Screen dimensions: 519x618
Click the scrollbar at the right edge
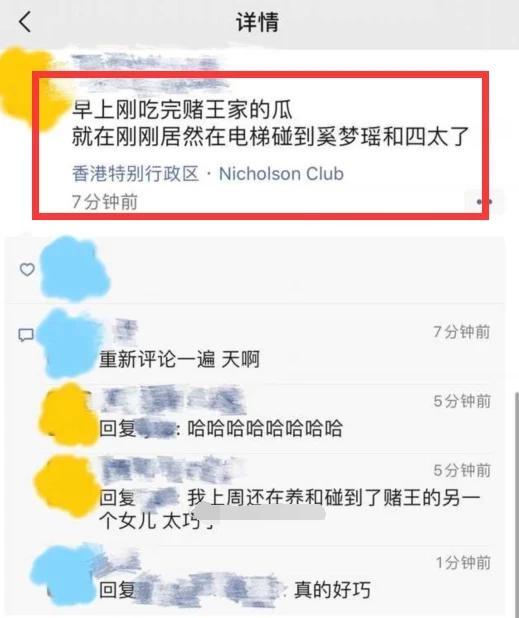[516, 501]
